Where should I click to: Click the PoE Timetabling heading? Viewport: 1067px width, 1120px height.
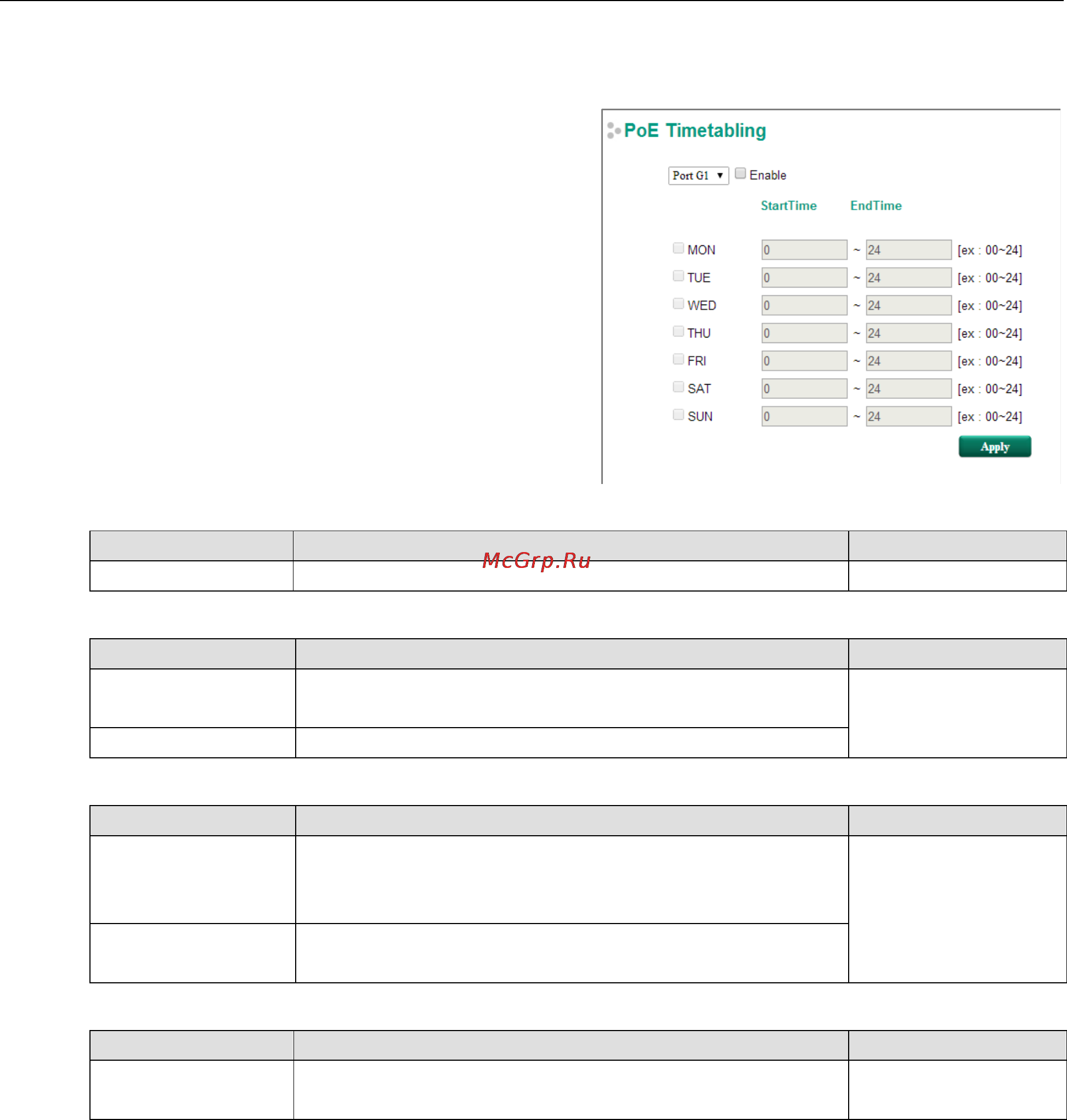coord(695,131)
